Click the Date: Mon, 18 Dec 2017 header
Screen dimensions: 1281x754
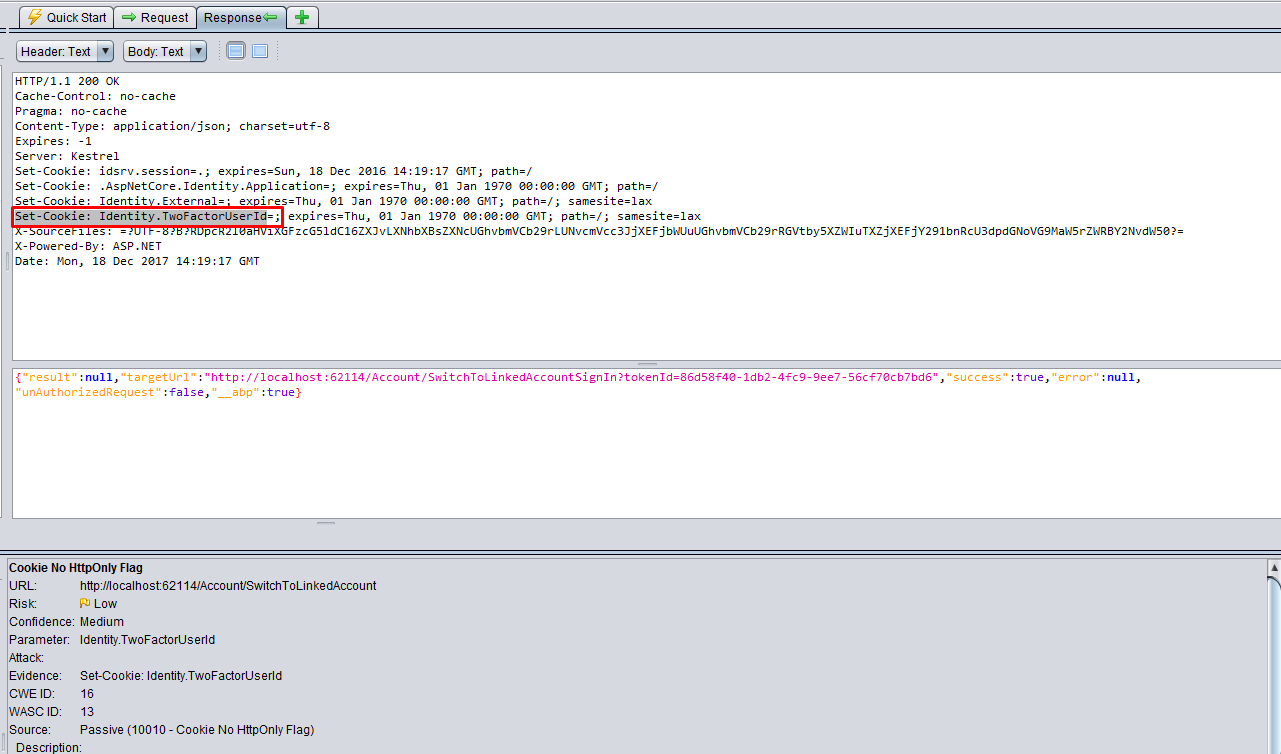(137, 261)
